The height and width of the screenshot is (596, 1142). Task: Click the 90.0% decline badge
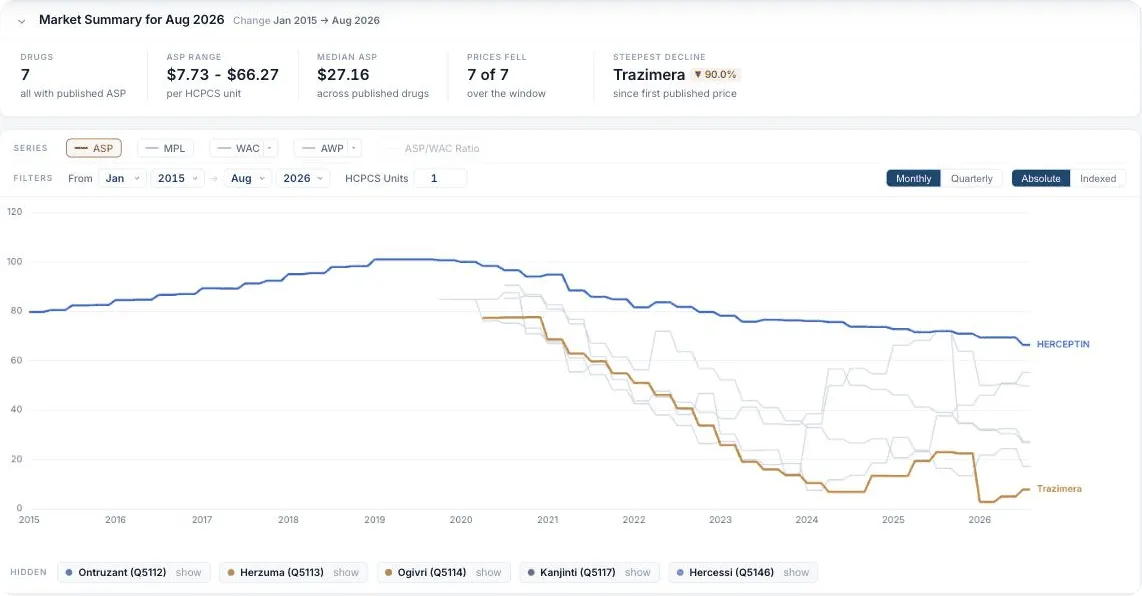[x=715, y=74]
